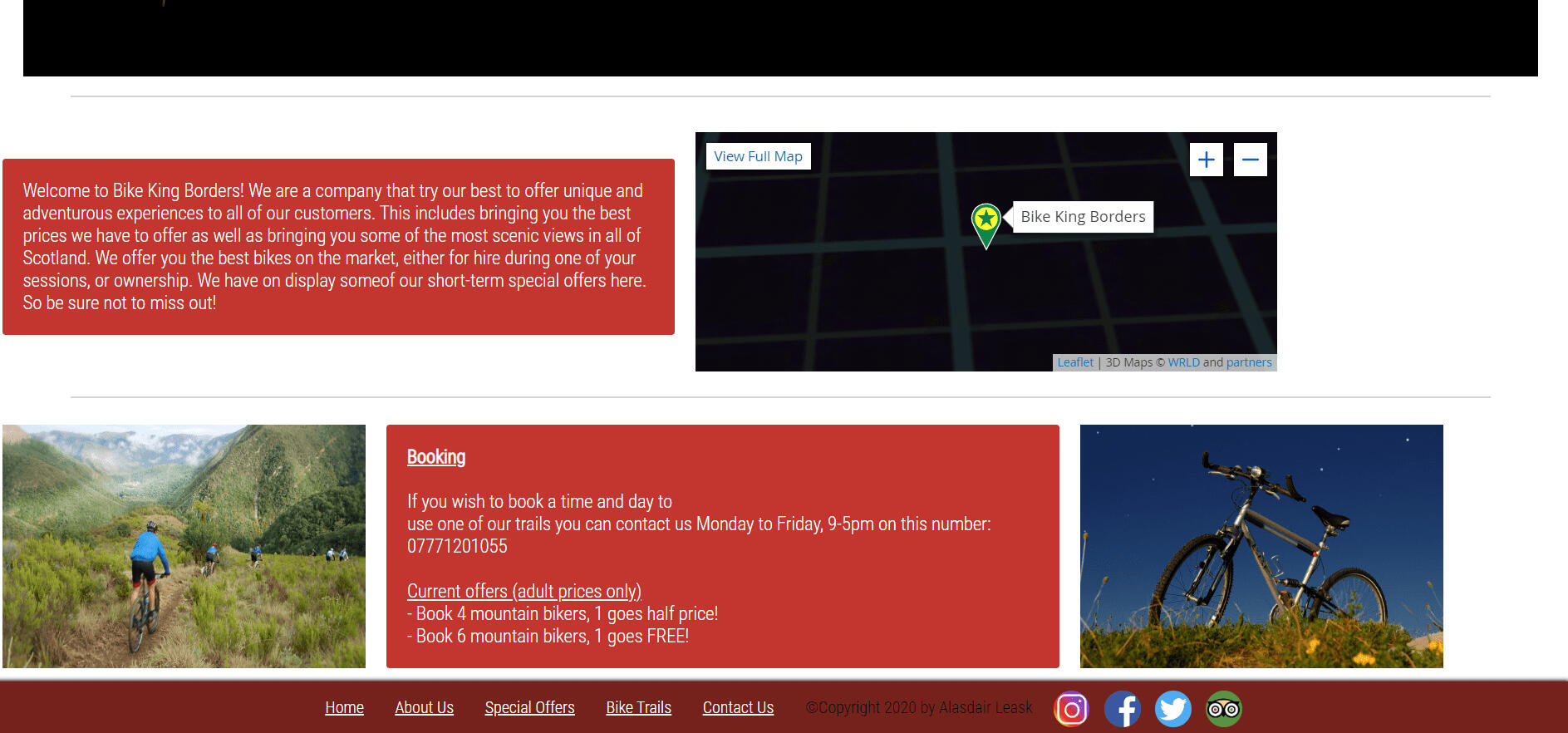Click the View Full Map button
The height and width of the screenshot is (733, 1568).
758,156
